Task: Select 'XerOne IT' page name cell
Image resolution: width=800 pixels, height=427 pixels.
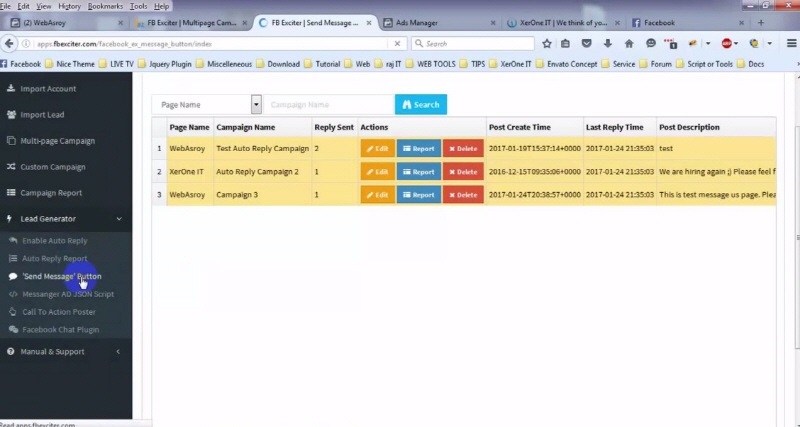Action: [186, 172]
